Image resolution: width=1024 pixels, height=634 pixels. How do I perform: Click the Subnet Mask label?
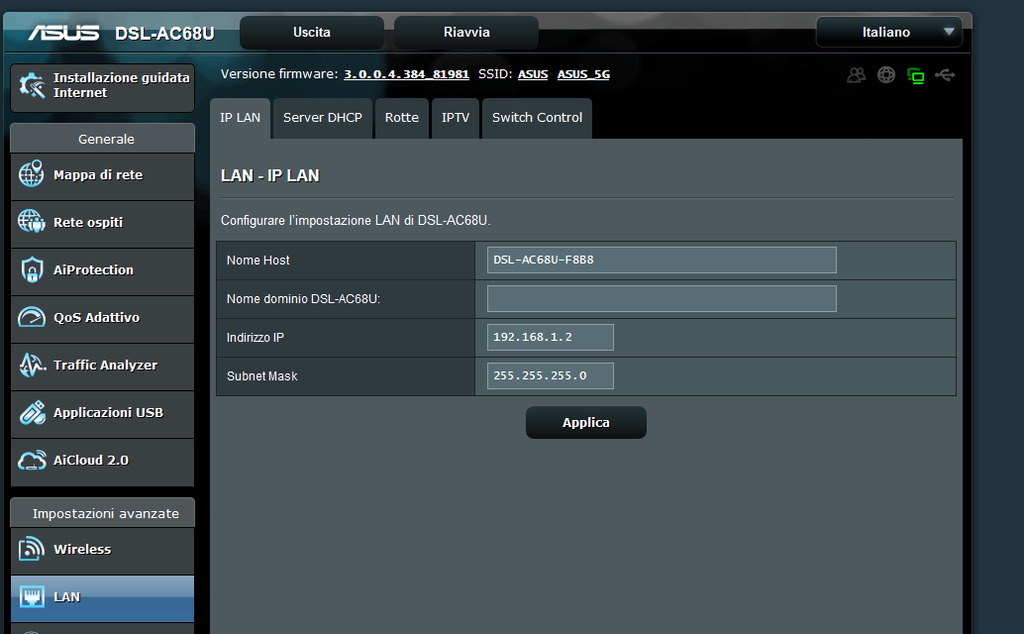(x=262, y=376)
